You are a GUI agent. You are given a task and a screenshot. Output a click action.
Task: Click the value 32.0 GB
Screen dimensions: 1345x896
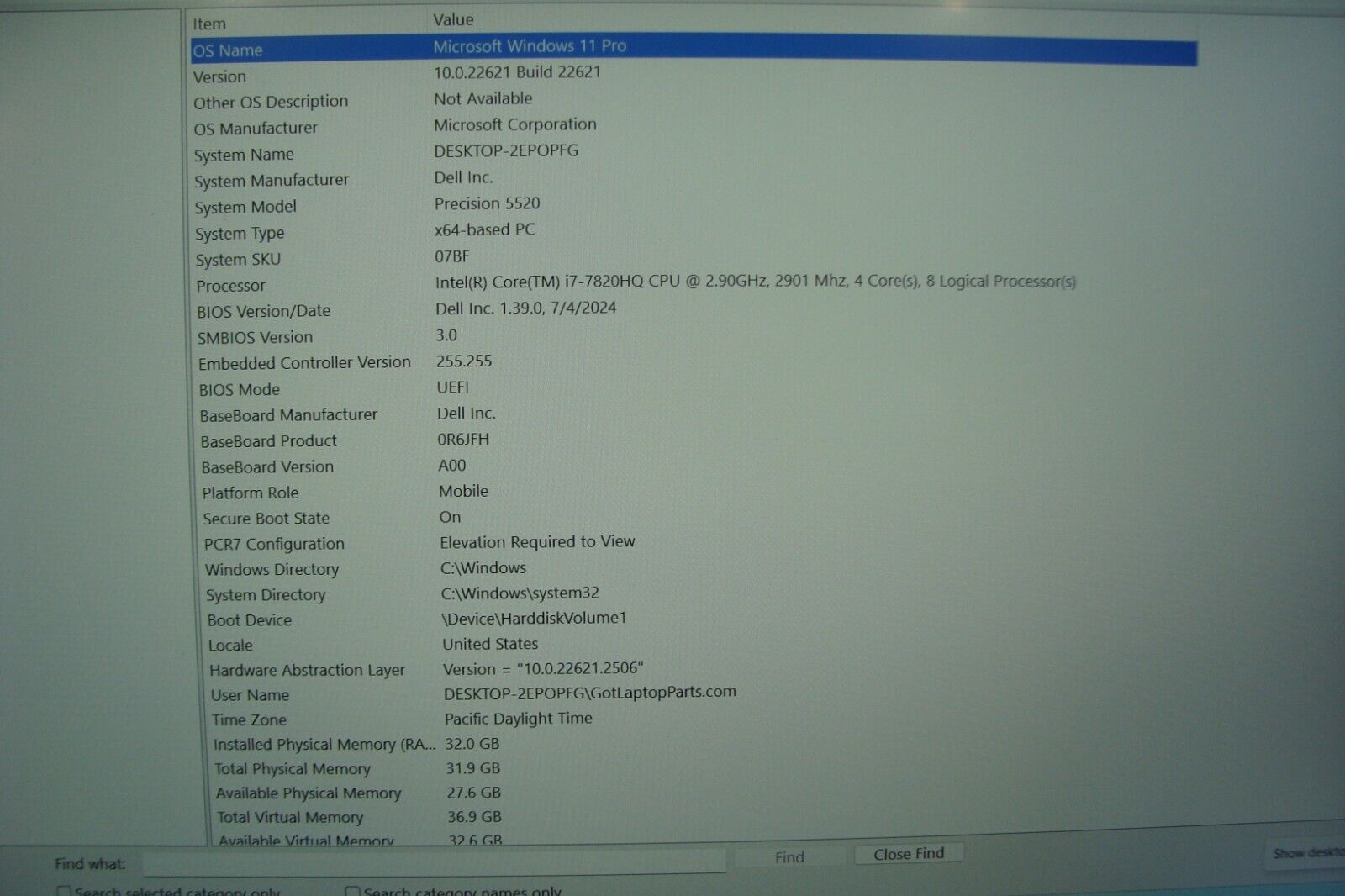point(472,744)
